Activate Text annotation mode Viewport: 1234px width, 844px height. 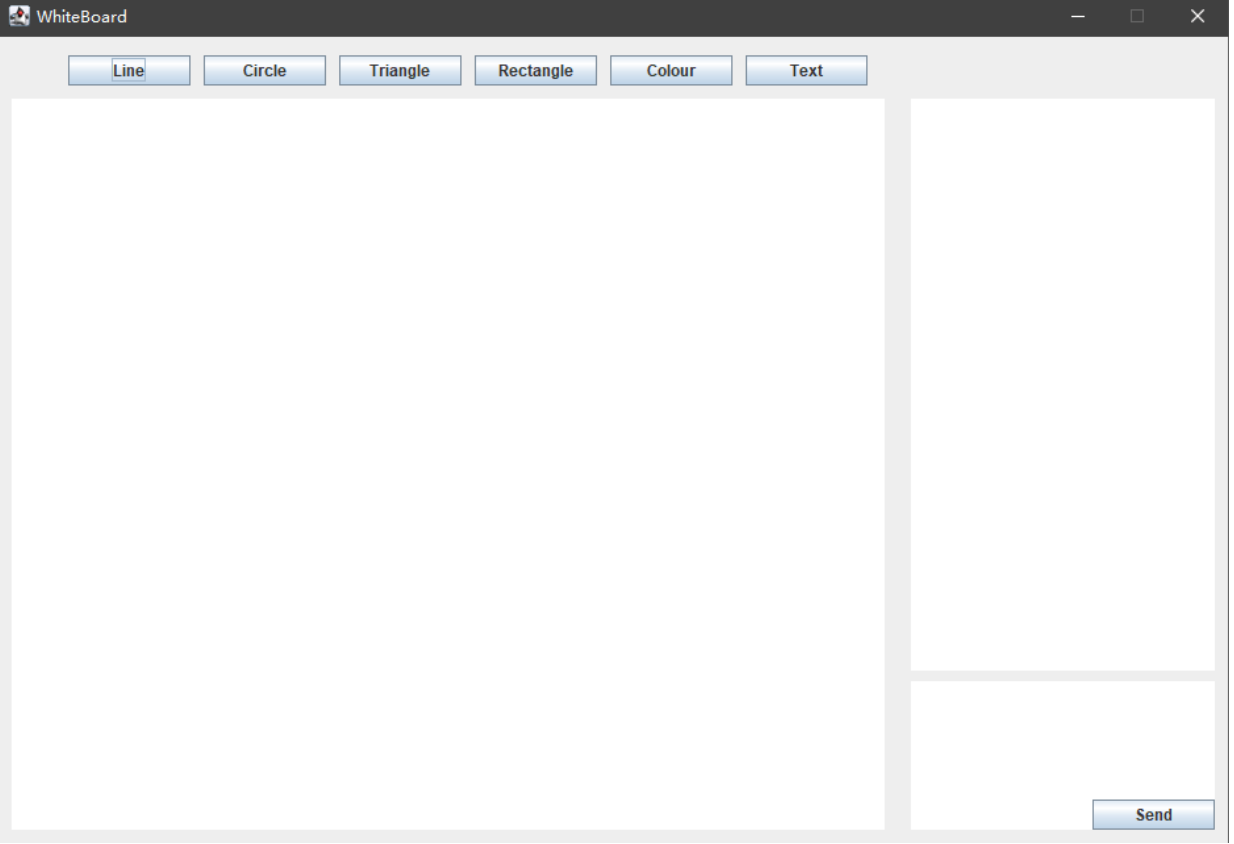[x=807, y=70]
